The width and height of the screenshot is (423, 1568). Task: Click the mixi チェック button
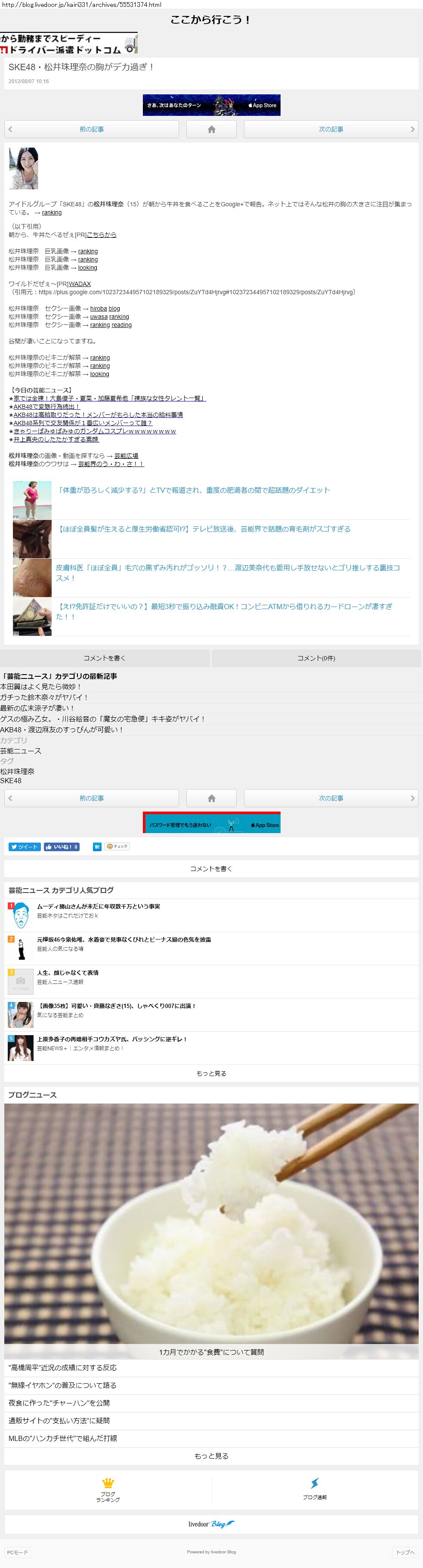tap(117, 847)
